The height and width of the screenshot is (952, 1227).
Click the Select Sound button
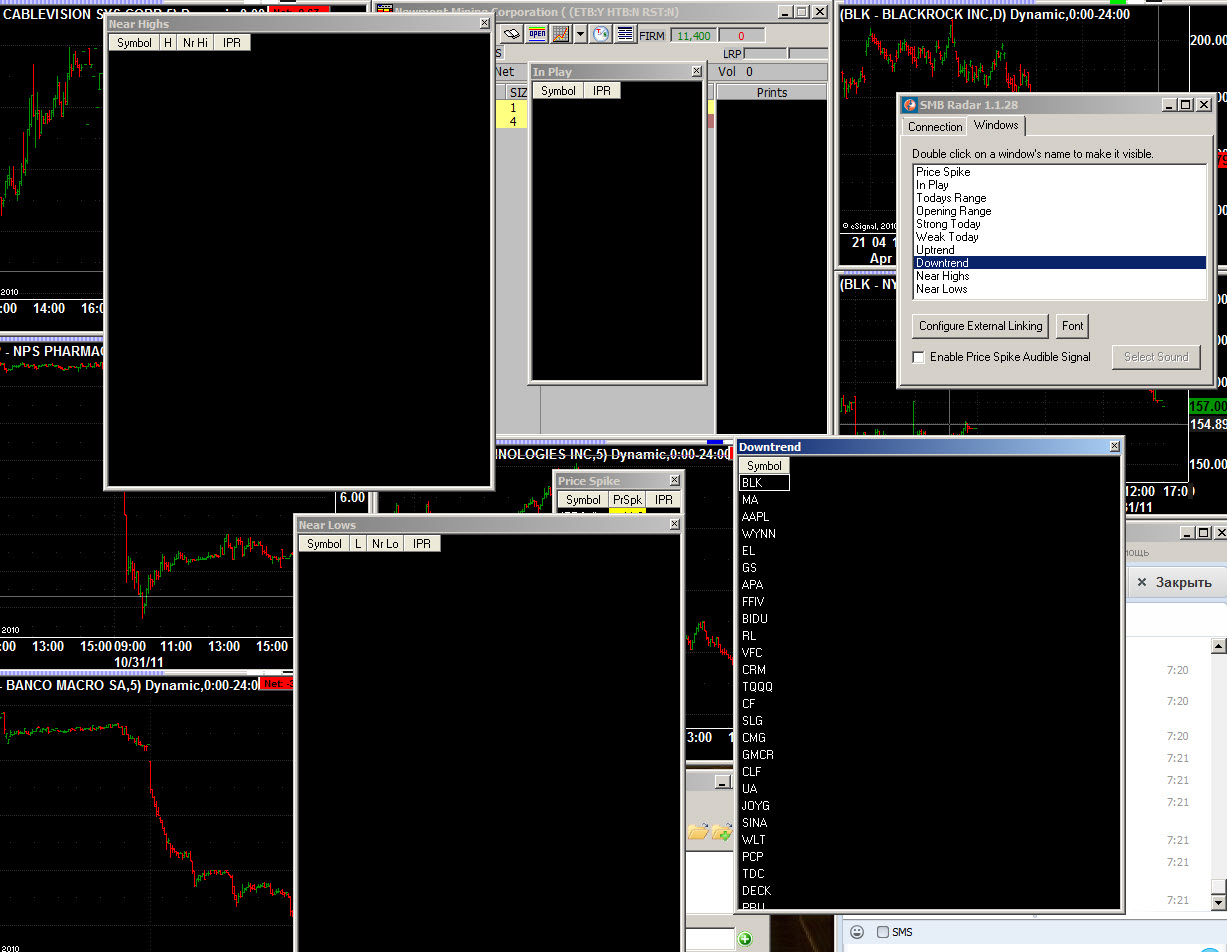[1156, 357]
